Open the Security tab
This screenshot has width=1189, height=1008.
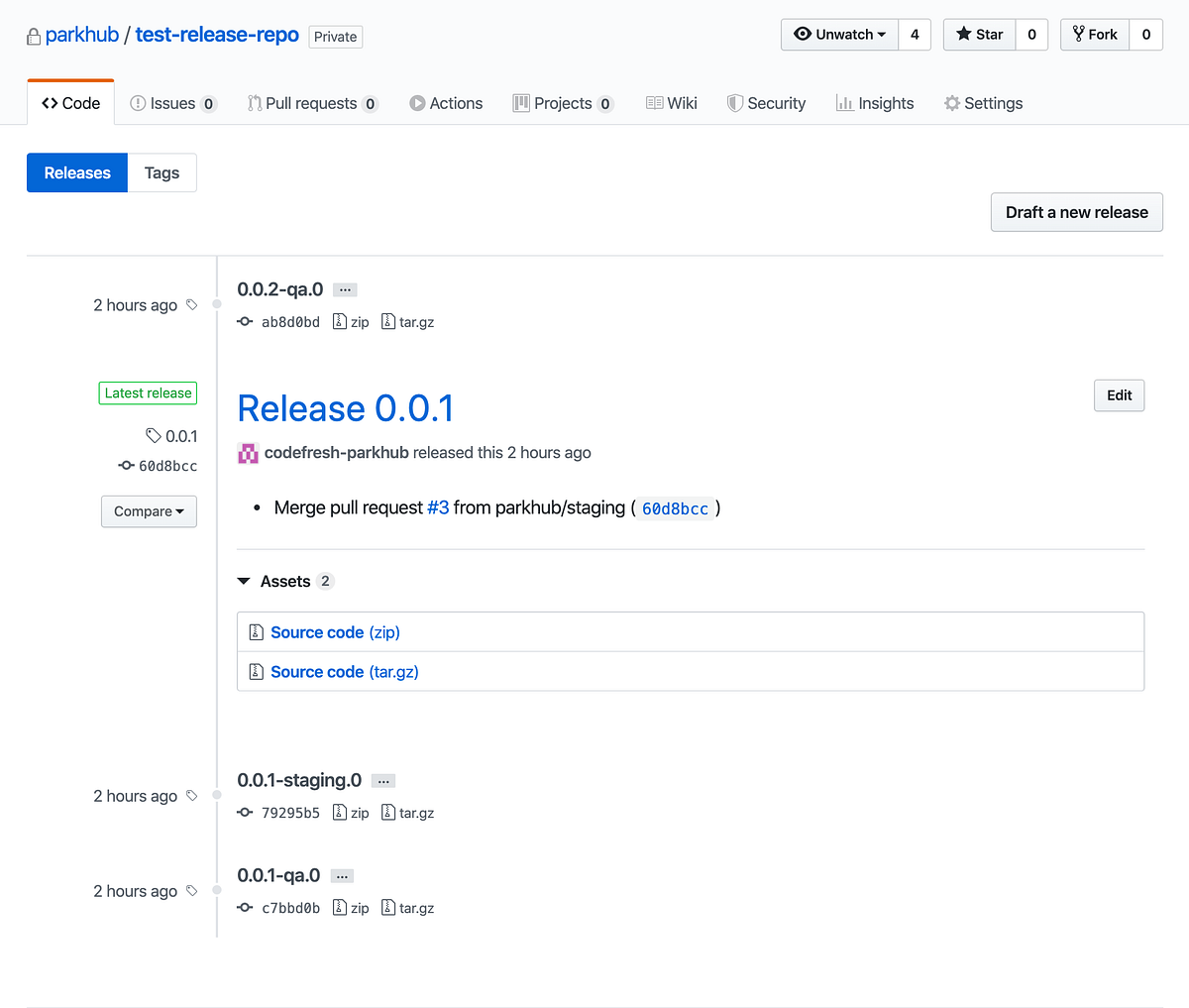(x=766, y=102)
